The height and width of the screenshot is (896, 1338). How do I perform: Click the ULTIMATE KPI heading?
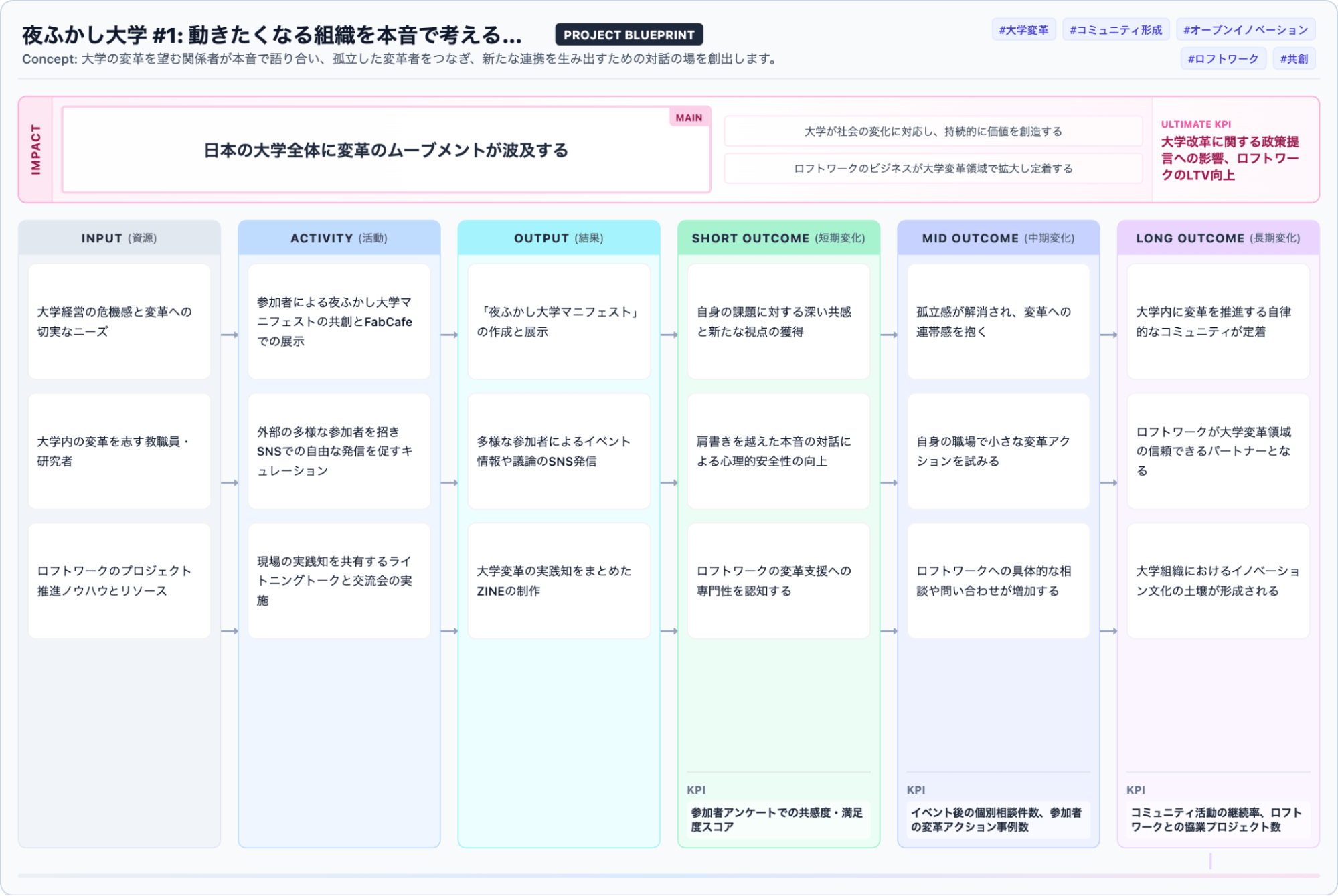[x=1199, y=123]
